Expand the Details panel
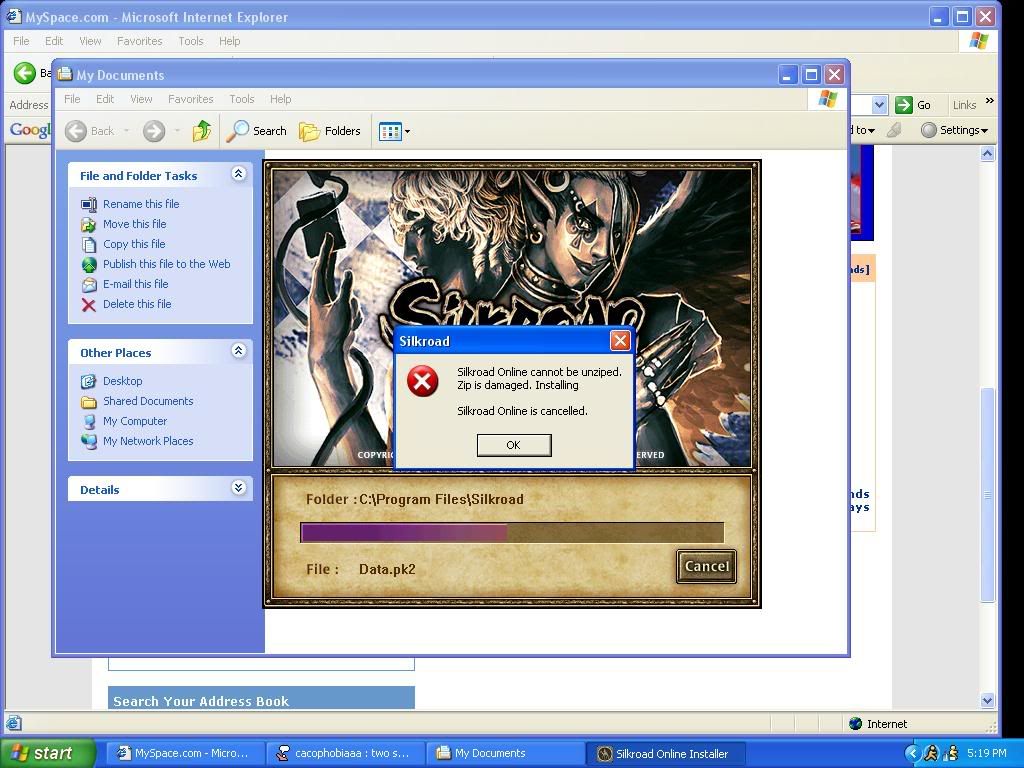 click(x=238, y=488)
